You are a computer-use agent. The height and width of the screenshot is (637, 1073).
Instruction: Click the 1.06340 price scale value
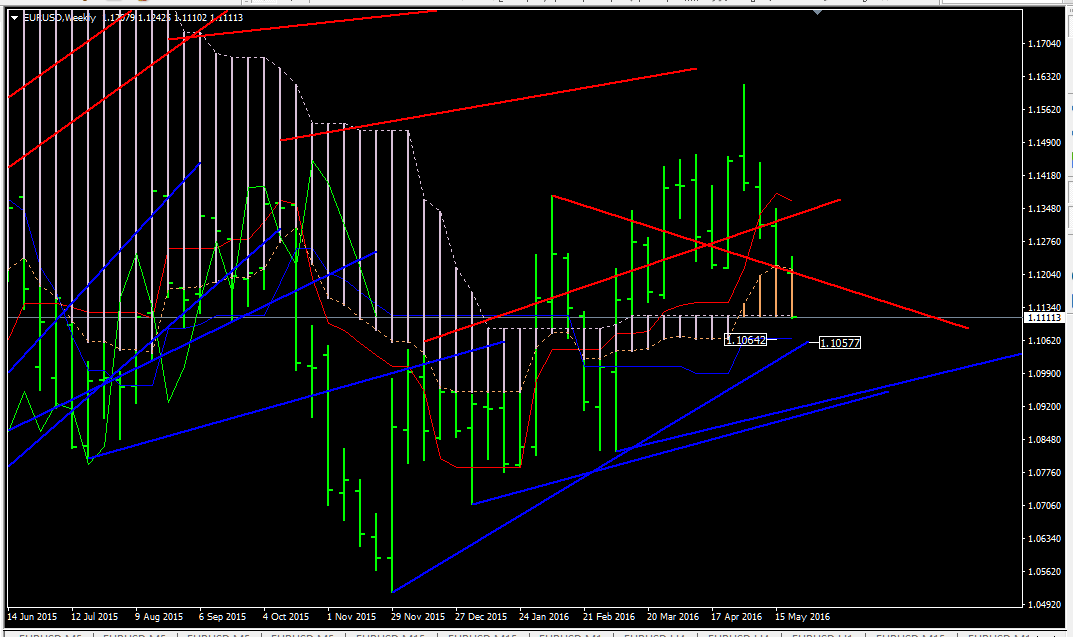(1044, 538)
